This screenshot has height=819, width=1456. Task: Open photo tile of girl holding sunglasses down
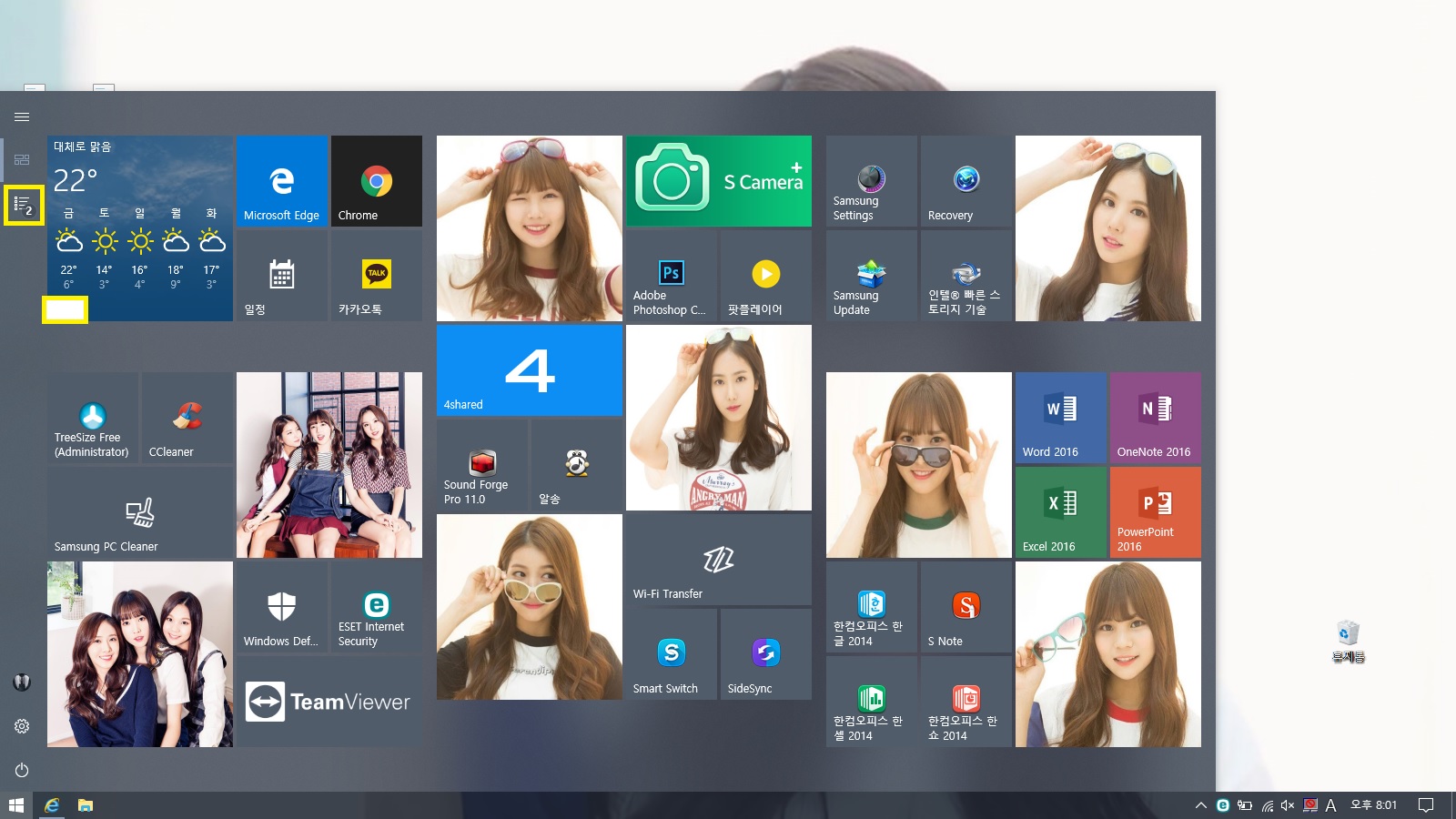tap(918, 465)
